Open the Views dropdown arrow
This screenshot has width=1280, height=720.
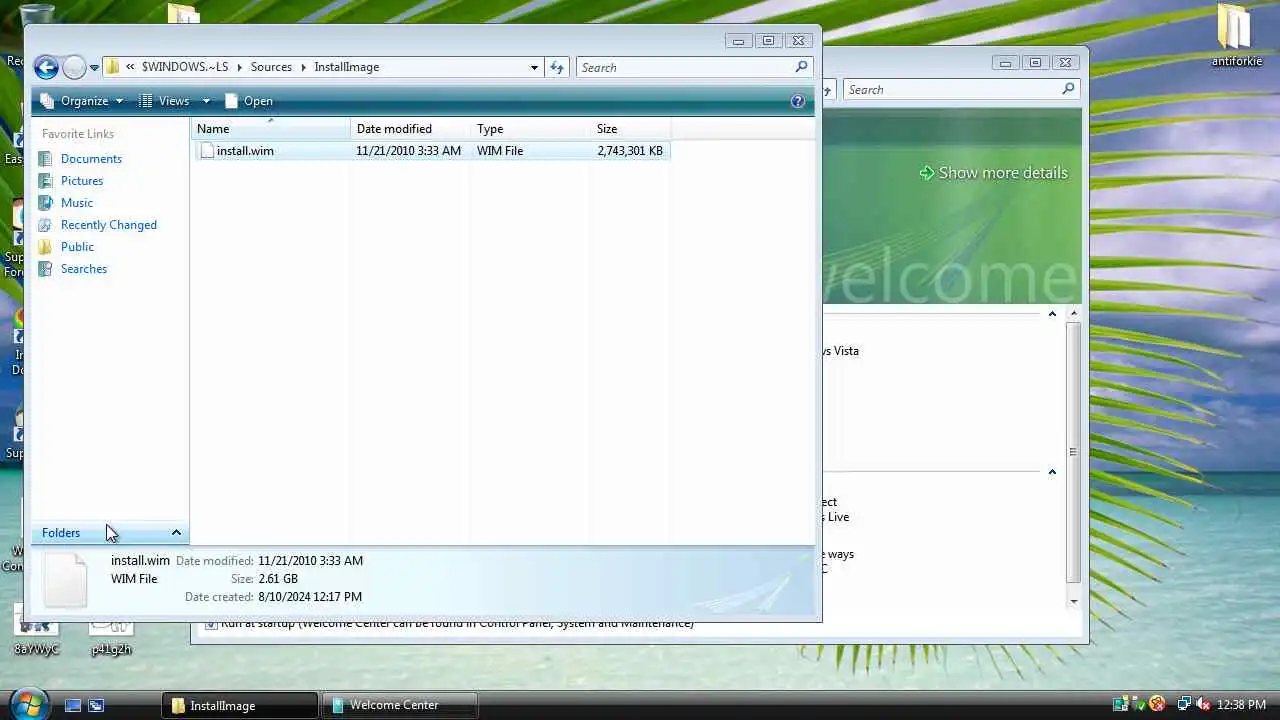click(x=206, y=101)
